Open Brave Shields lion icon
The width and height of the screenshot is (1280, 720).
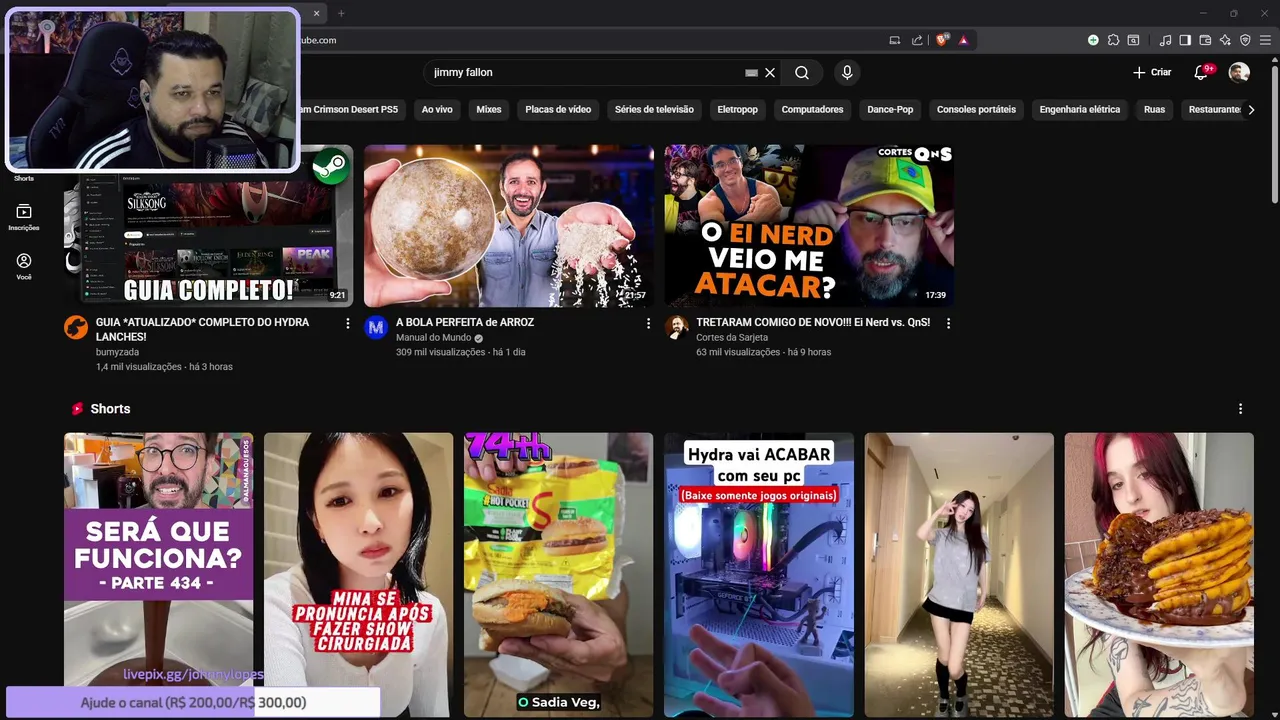click(x=941, y=40)
